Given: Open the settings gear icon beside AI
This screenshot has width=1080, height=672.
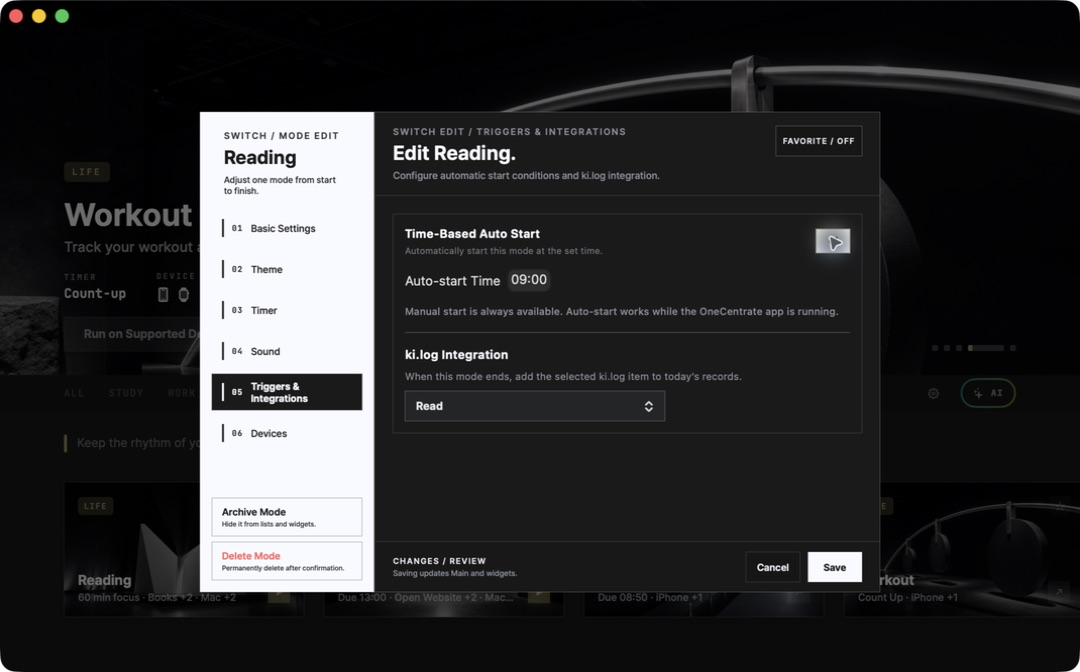Looking at the screenshot, I should [x=933, y=393].
